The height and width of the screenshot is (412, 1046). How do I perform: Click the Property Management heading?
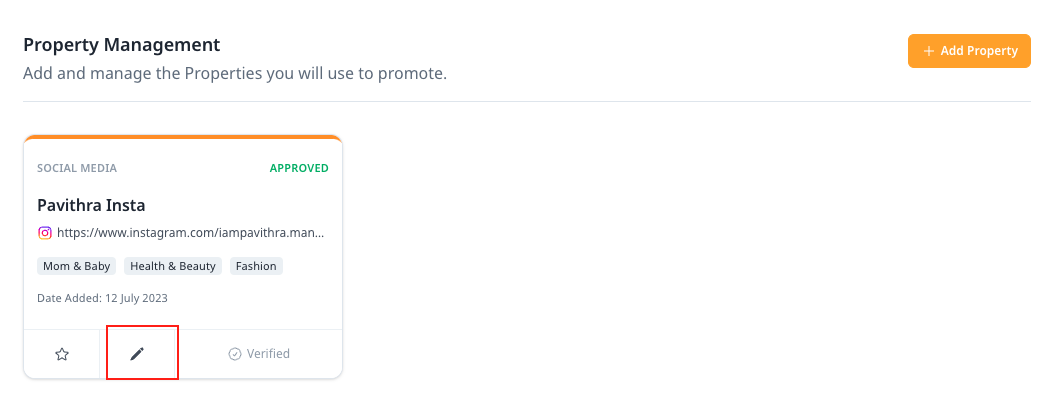tap(121, 45)
